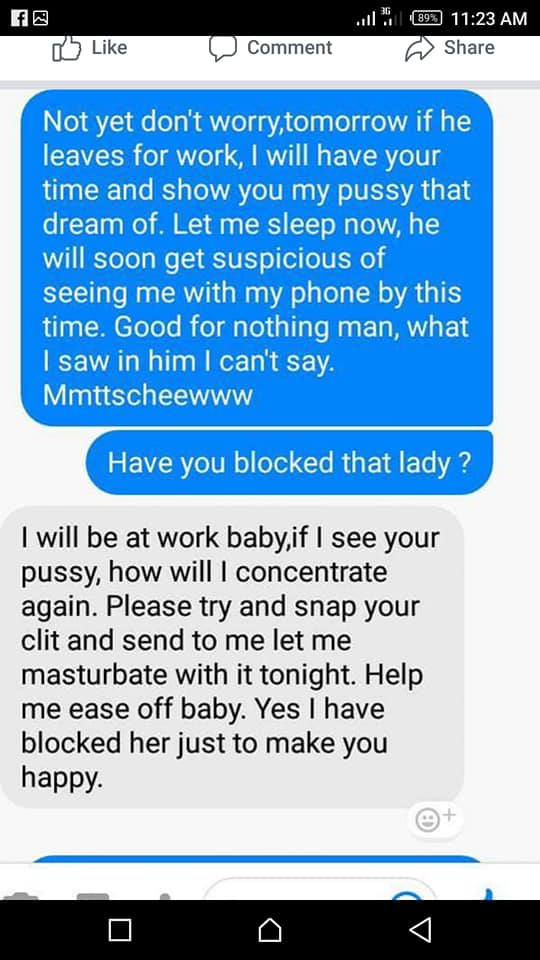Add an emoji reaction with smiley plus icon
Viewport: 540px width, 960px height.
(x=435, y=819)
